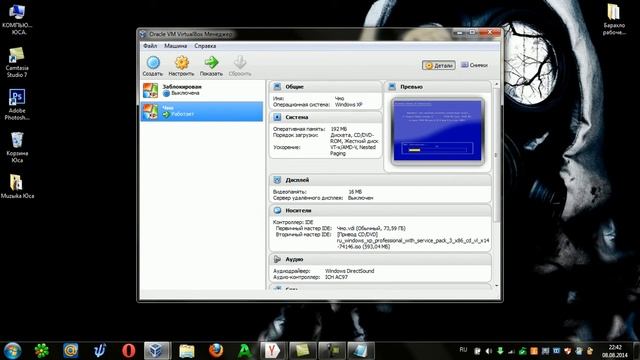
Task: Click the Показать green arrow icon
Action: point(211,62)
